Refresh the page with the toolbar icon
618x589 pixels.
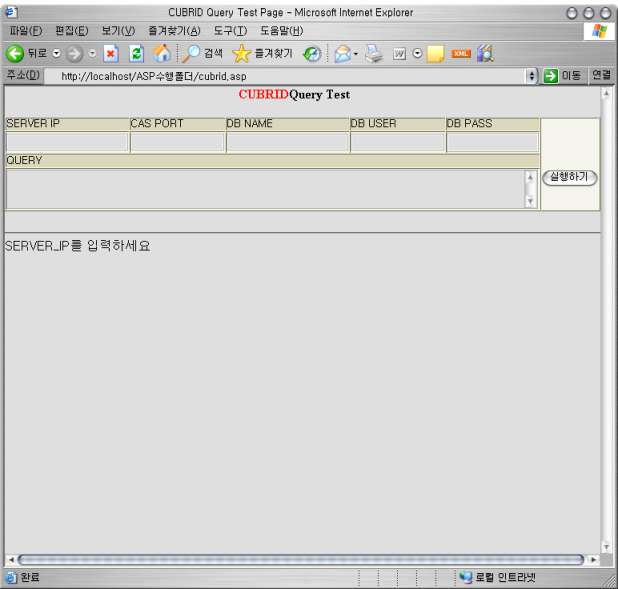pyautogui.click(x=137, y=53)
